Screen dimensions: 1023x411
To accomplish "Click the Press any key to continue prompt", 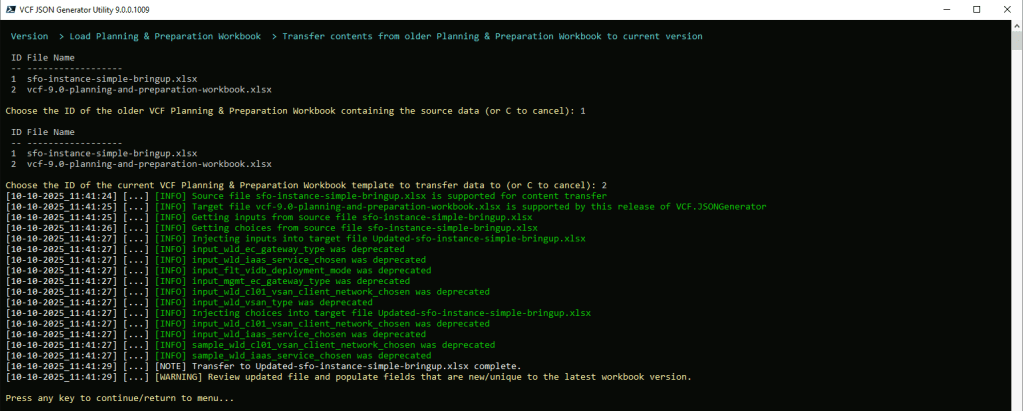I will click(120, 398).
